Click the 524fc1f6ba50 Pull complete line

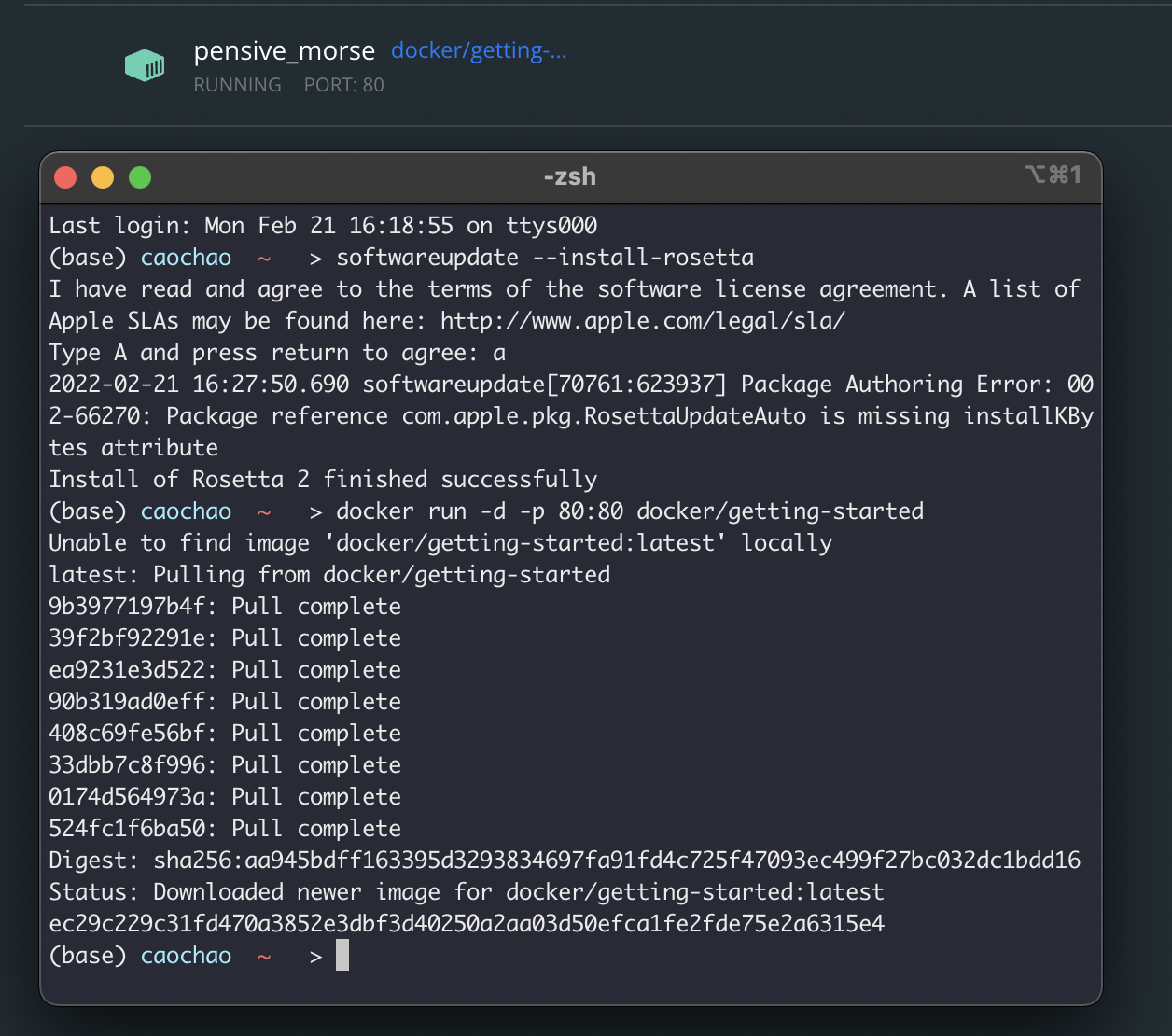[225, 829]
